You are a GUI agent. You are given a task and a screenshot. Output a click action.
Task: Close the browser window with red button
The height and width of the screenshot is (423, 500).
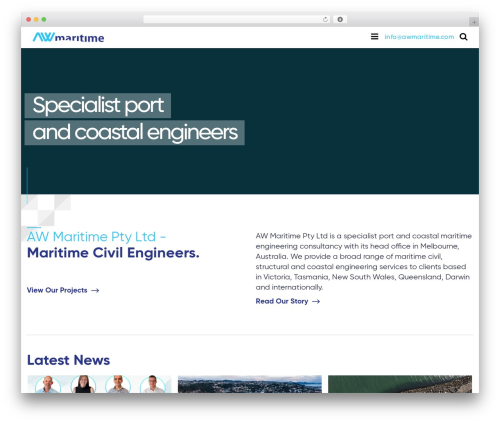coord(29,20)
